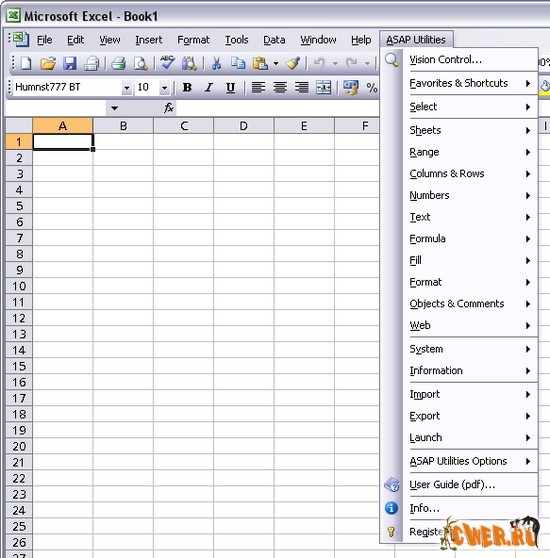Open the Data menu

point(274,40)
